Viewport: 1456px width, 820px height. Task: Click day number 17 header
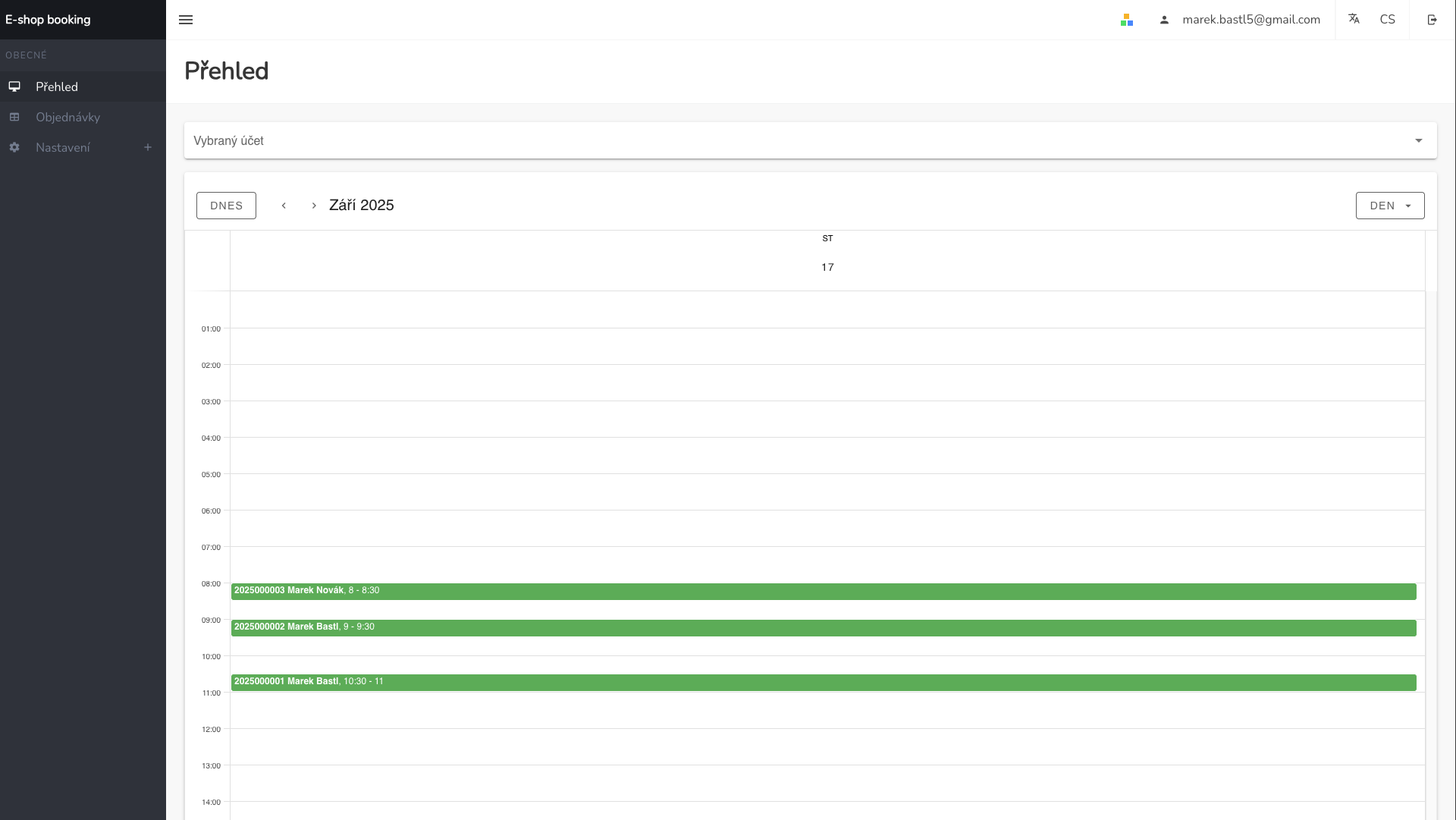click(827, 267)
